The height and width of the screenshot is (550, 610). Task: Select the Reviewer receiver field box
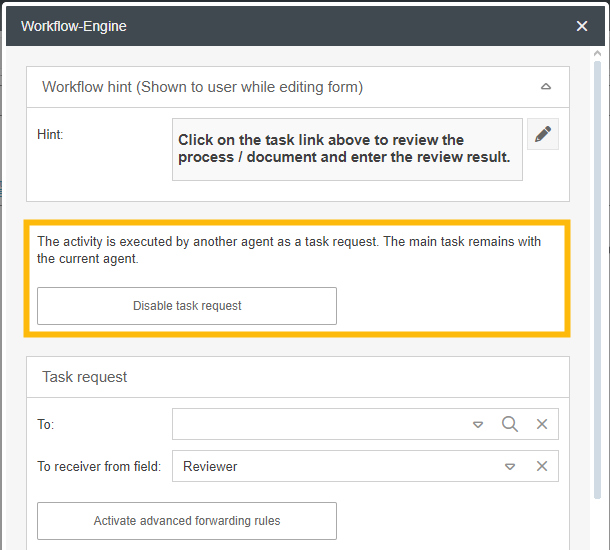tap(335, 466)
